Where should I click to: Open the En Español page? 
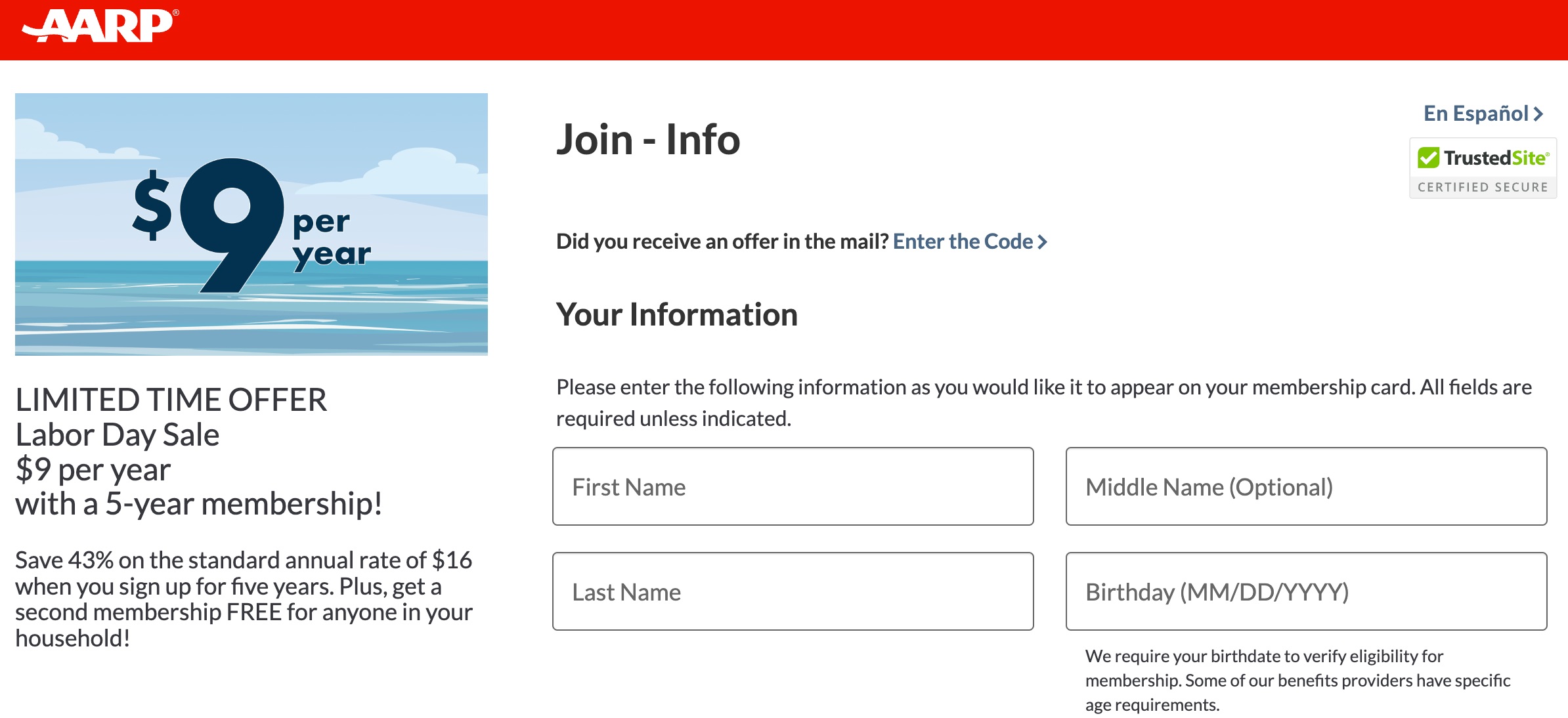tap(1477, 114)
